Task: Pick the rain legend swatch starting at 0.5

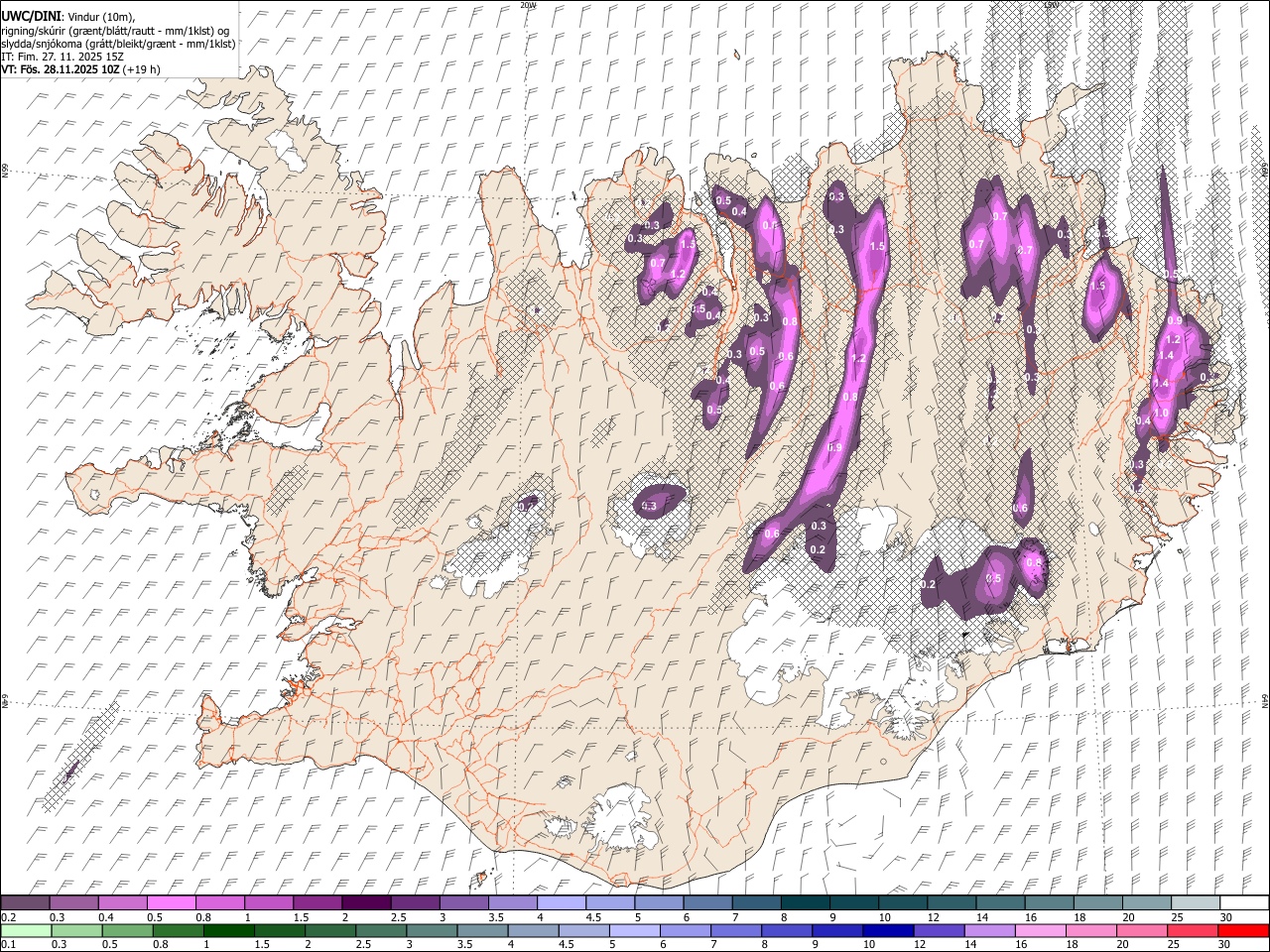Action: pyautogui.click(x=127, y=930)
